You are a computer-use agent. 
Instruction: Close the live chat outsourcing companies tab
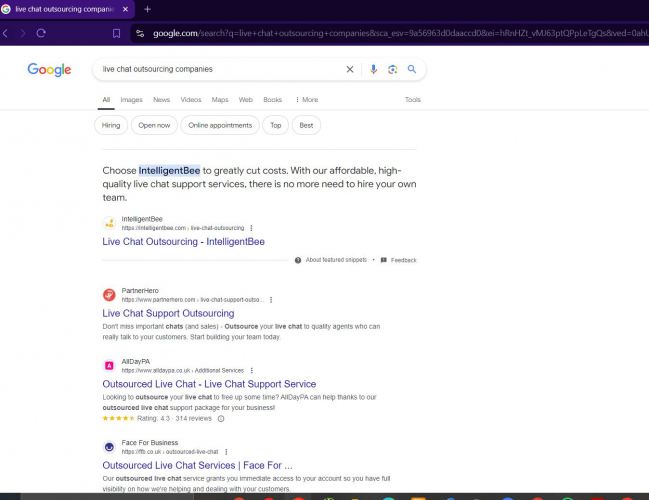coord(125,9)
